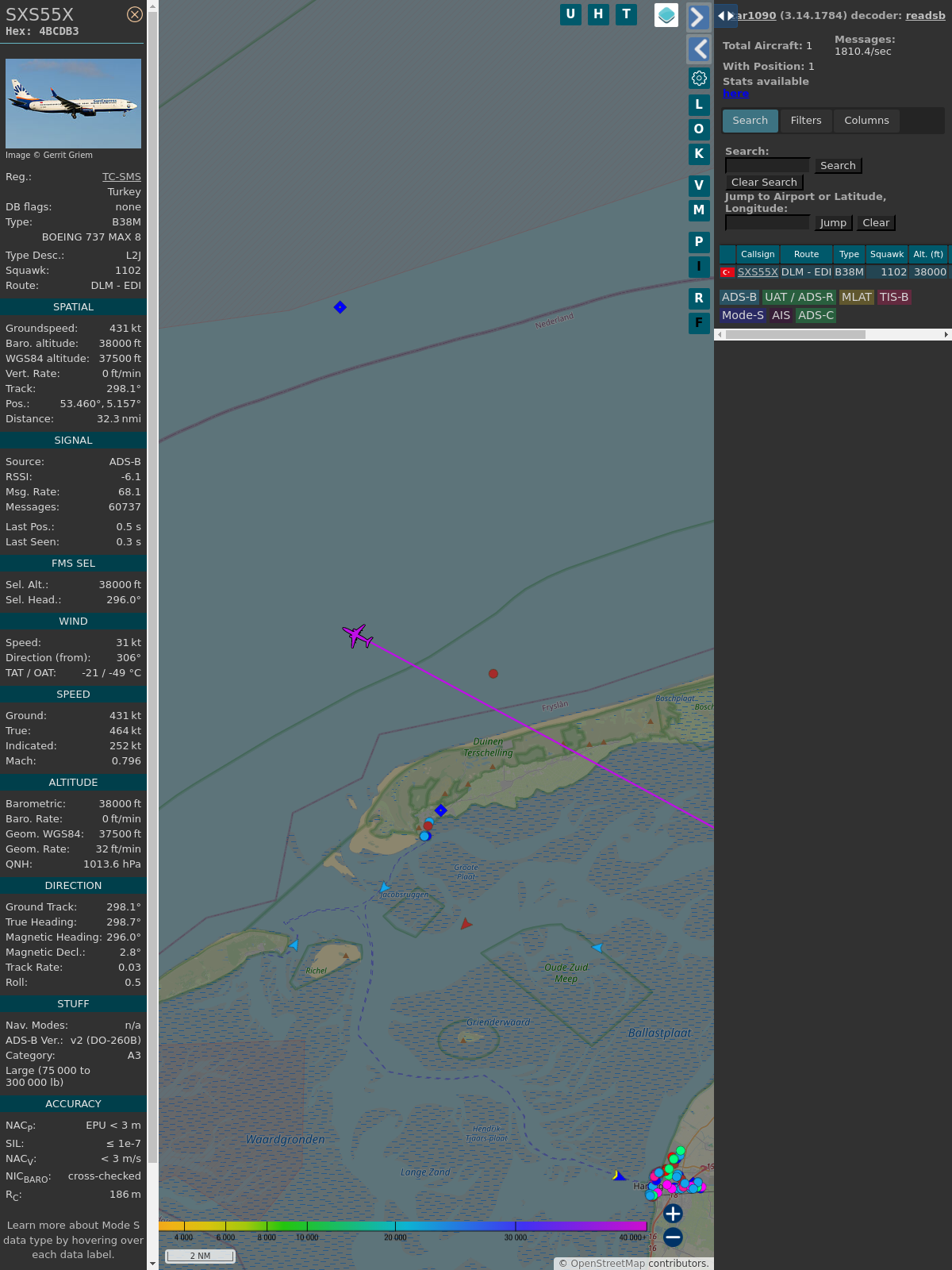Open settings gear icon on map
This screenshot has height=1270, width=952.
[699, 78]
